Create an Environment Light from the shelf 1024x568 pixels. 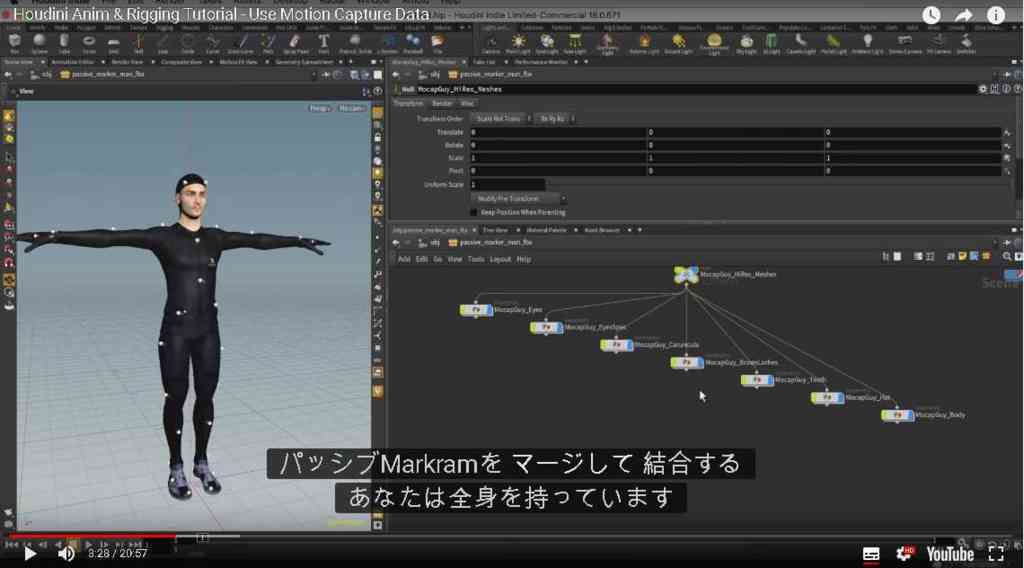714,44
